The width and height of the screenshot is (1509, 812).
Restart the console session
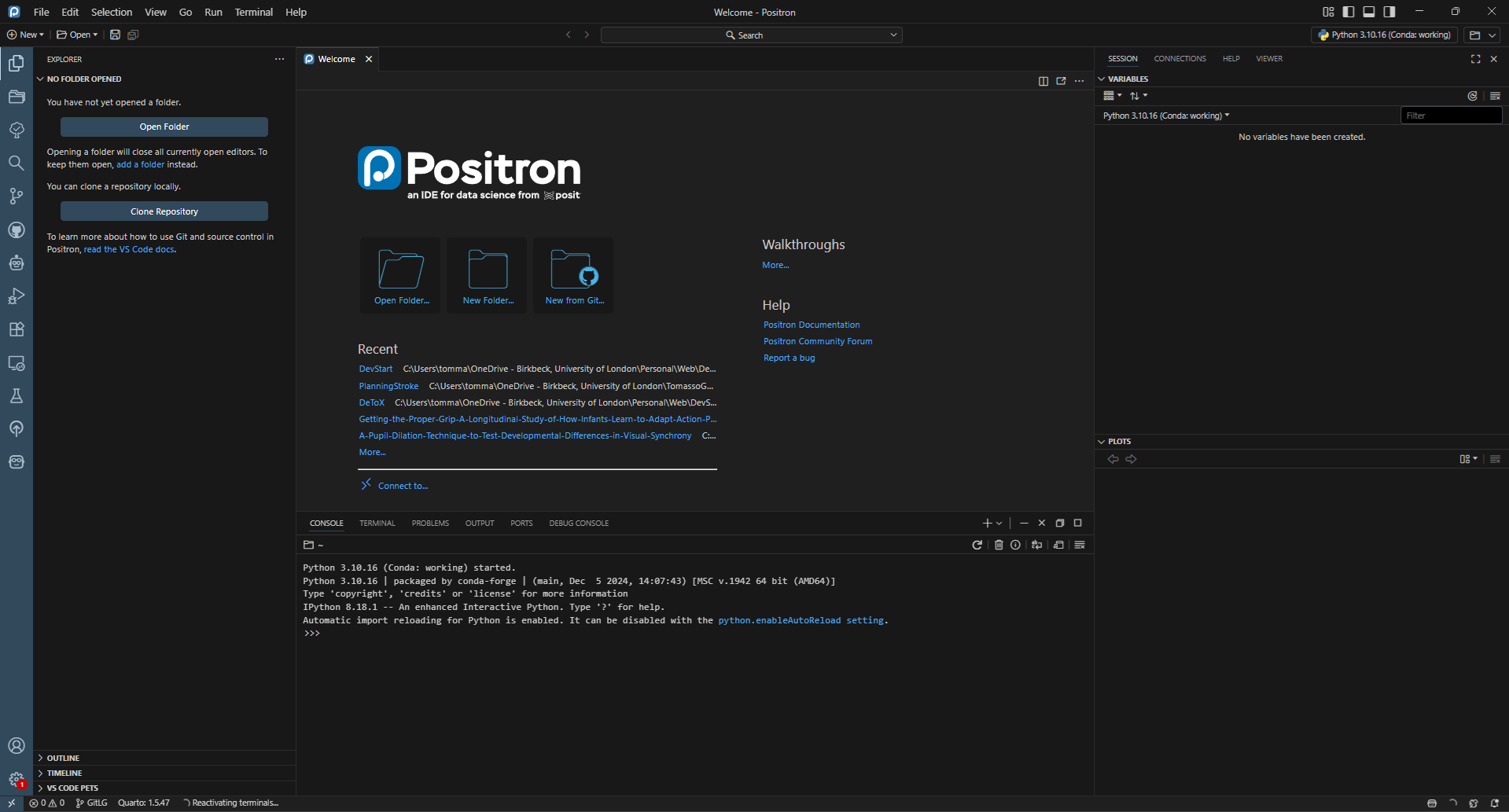(977, 545)
